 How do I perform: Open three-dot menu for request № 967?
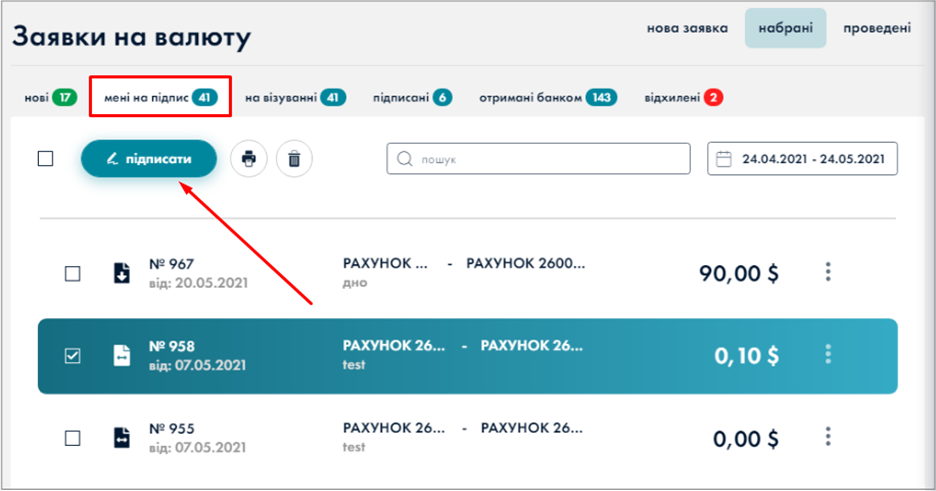point(828,272)
